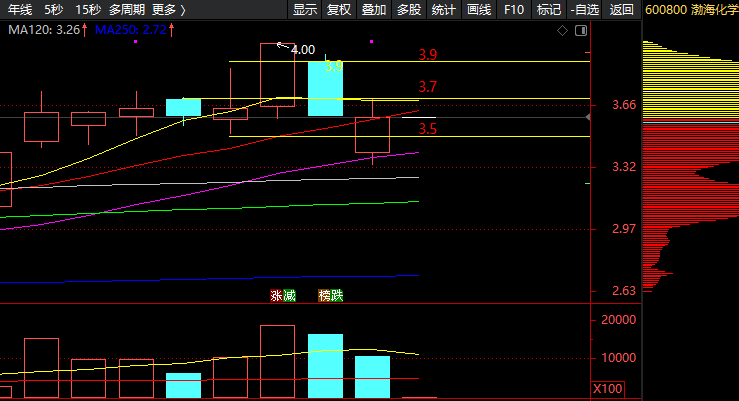Click the 20000 volume axis label
Viewport: 739px width, 401px height.
[x=619, y=319]
